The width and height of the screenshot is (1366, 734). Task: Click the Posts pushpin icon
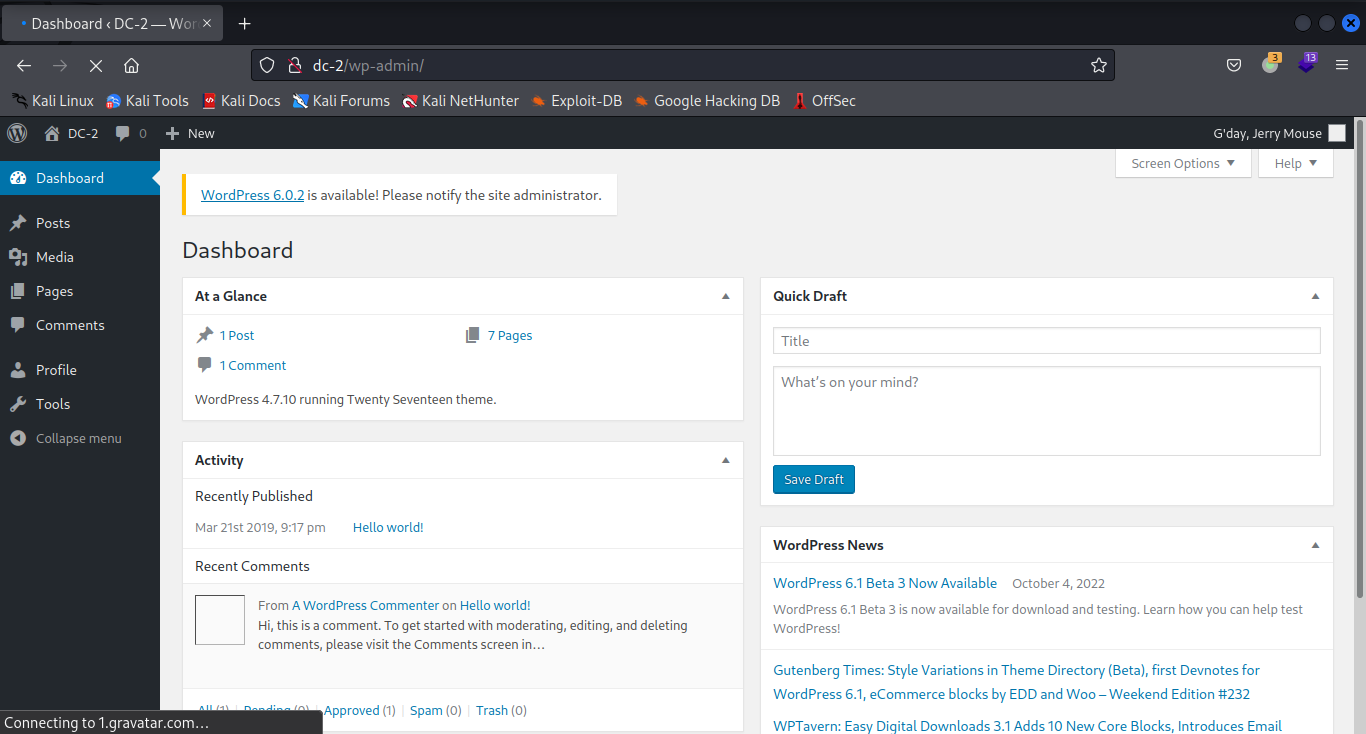[18, 223]
